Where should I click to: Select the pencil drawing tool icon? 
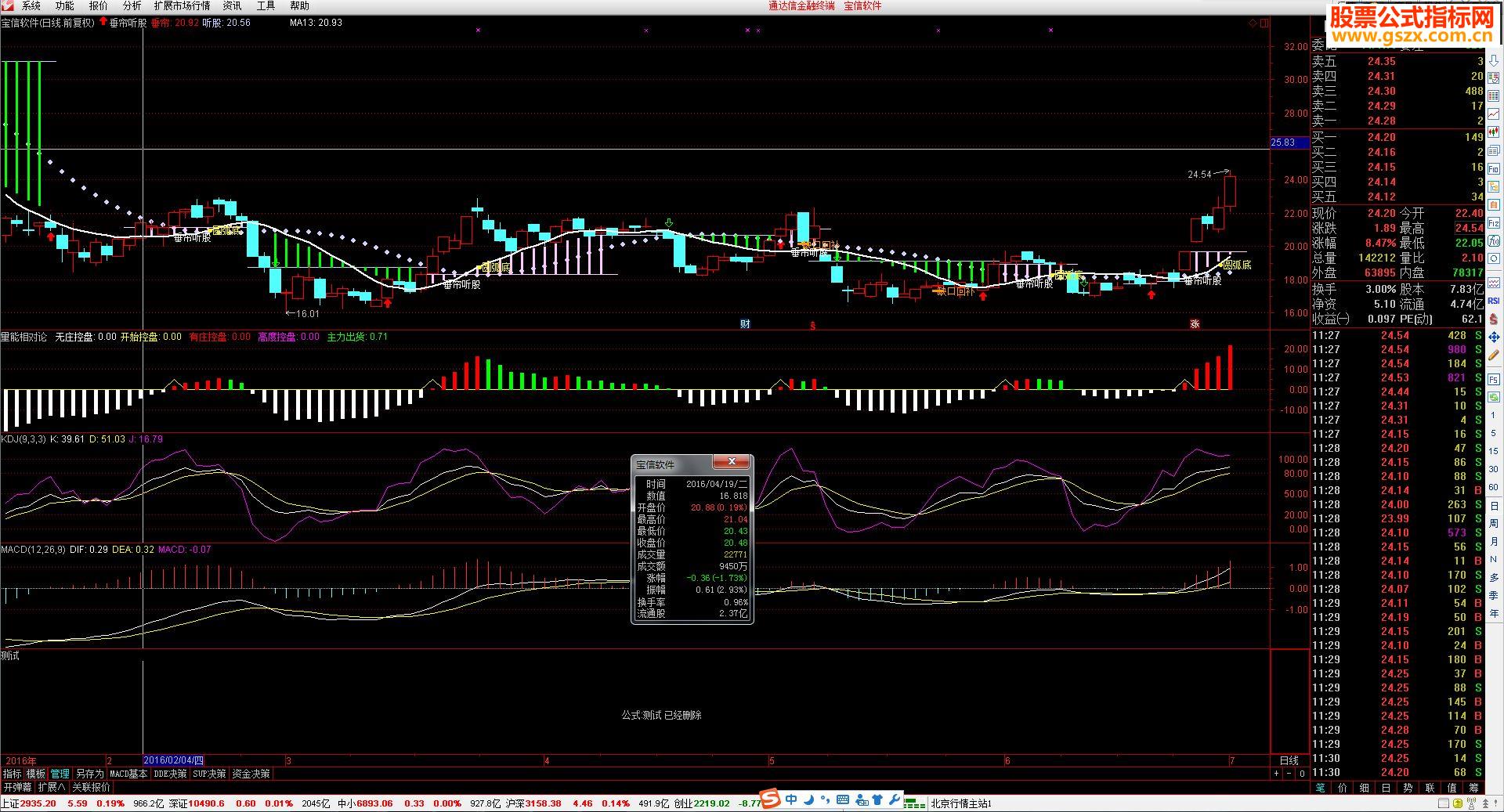[1493, 355]
